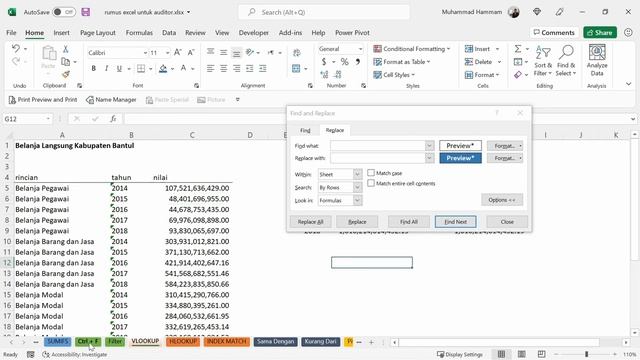
Task: Toggle the AutoSave switch
Action: 64,12
